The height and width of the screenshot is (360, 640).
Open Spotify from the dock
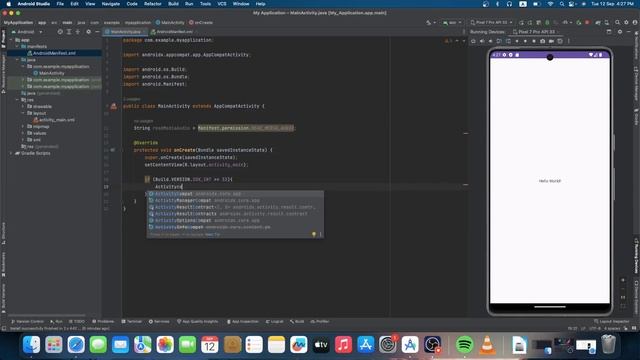(464, 345)
